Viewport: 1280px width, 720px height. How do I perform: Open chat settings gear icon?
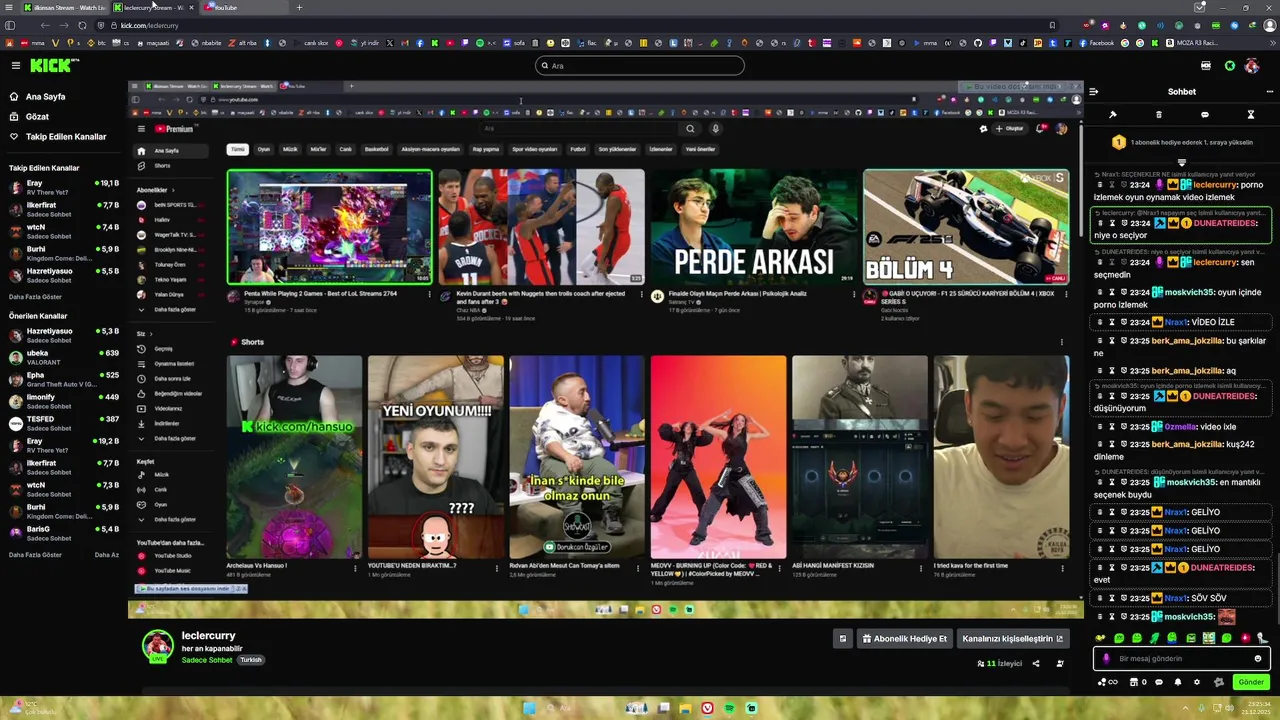pos(1197,682)
